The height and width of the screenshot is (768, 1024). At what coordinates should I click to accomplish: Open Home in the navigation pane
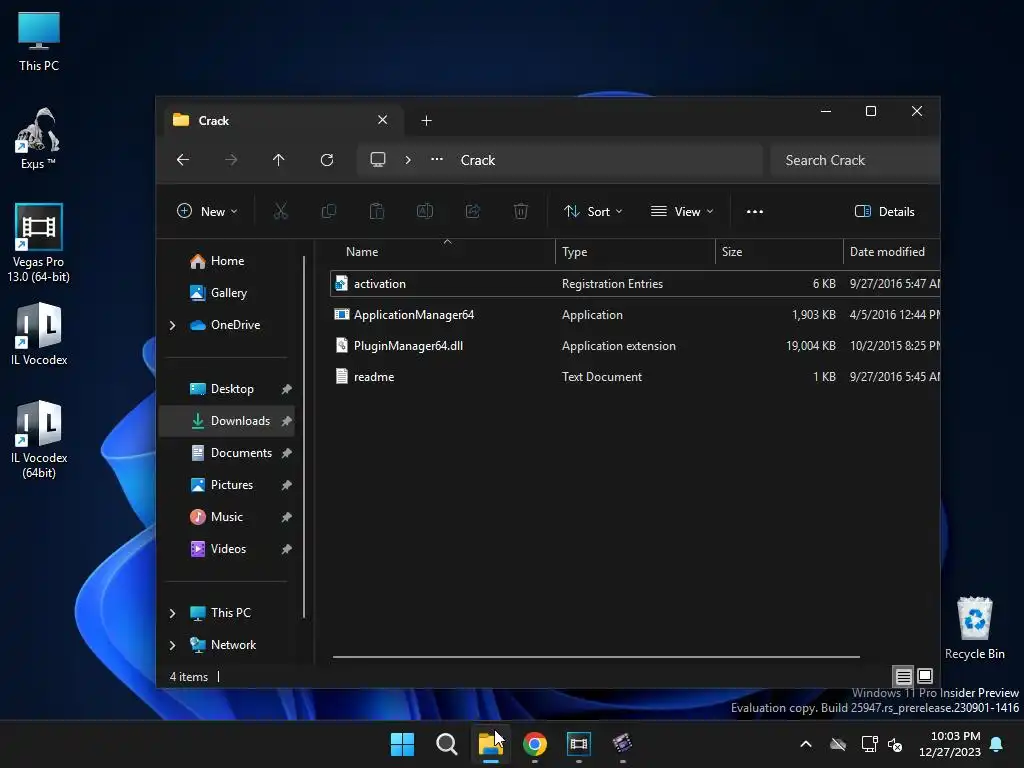[226, 261]
